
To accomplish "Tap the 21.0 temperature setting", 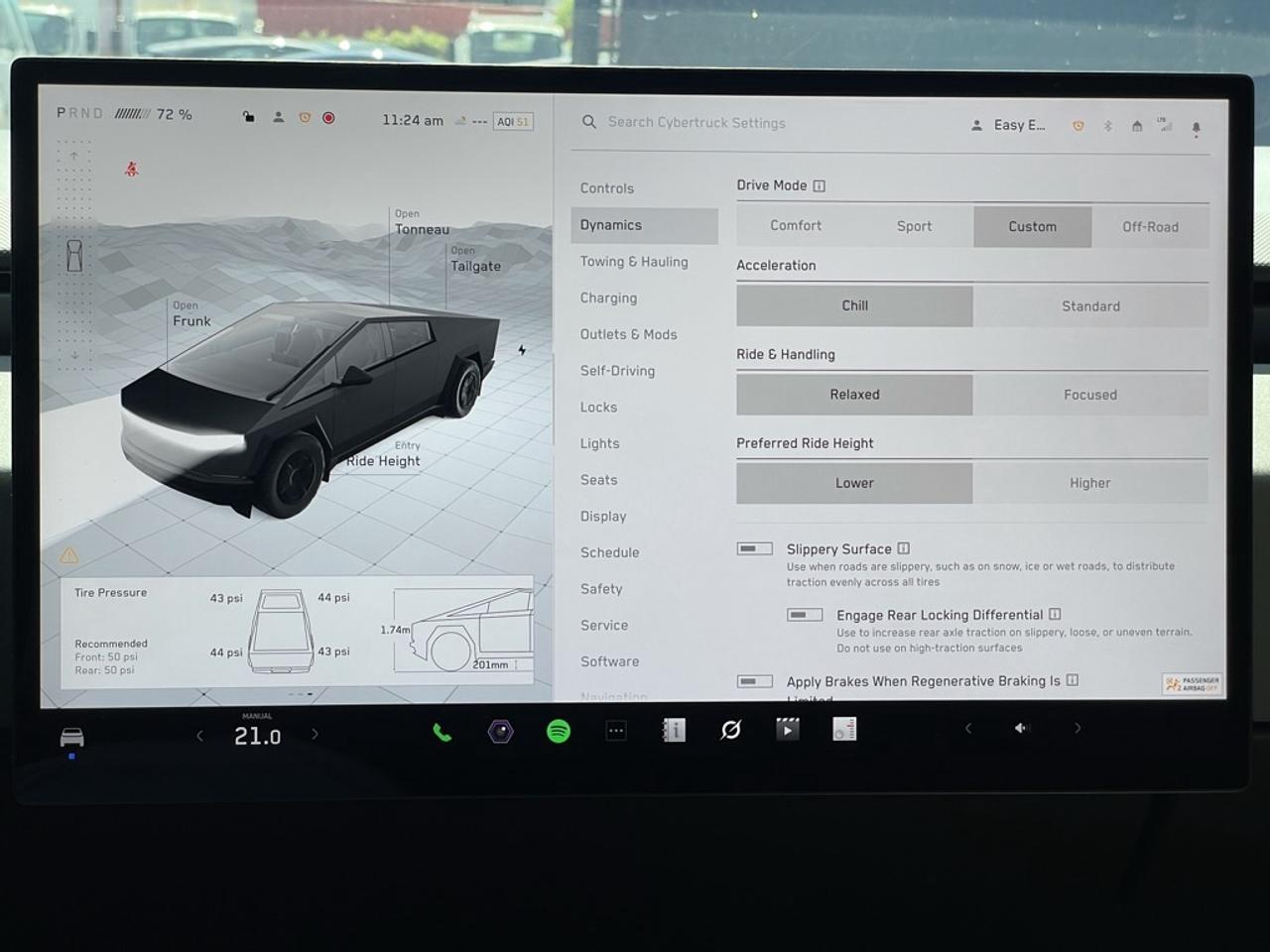I will [258, 736].
